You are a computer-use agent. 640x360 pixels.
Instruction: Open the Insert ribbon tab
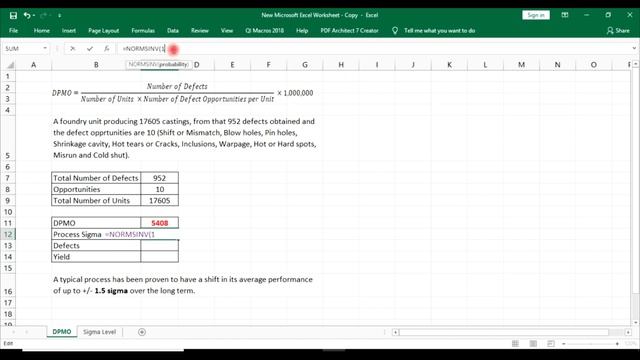point(69,31)
